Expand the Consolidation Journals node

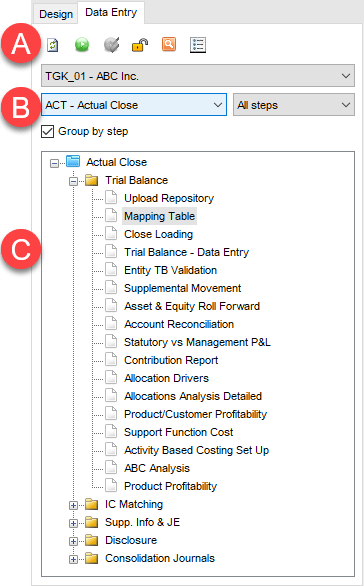[x=74, y=559]
